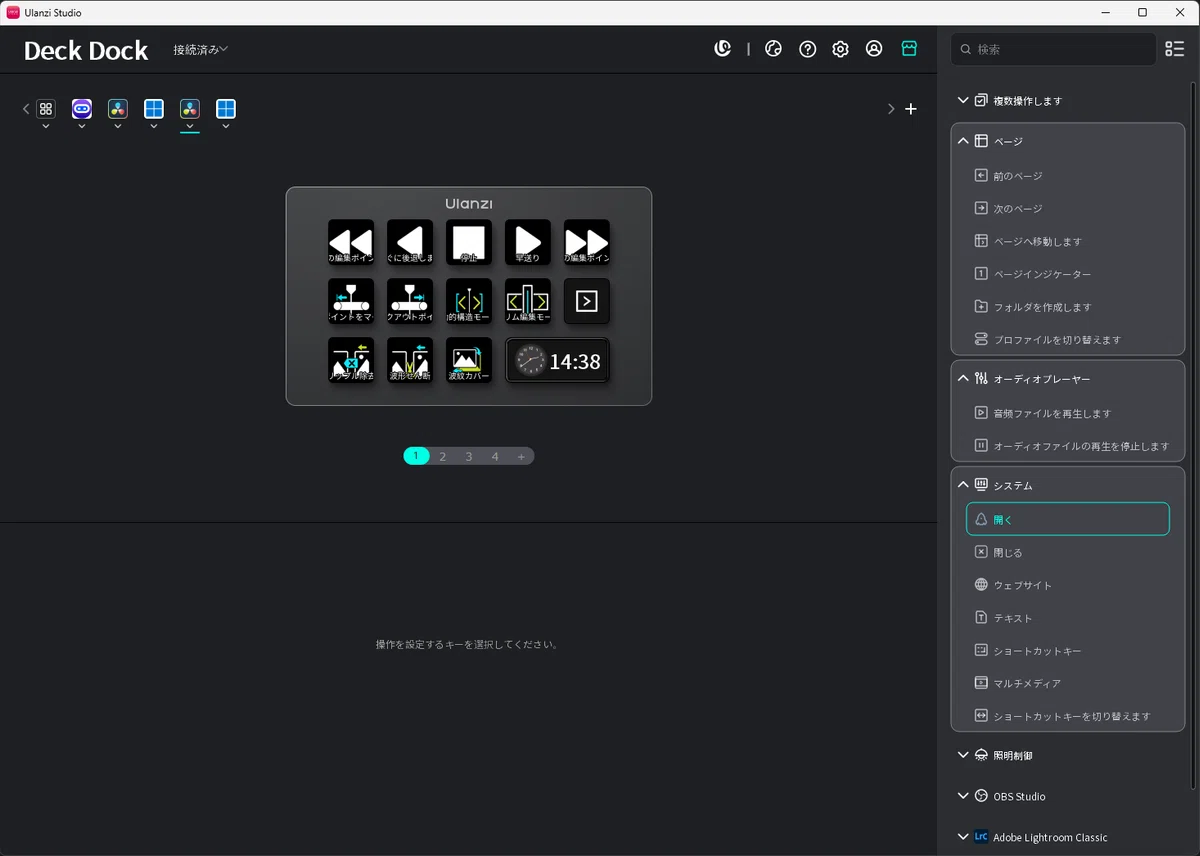Viewport: 1200px width, 856px height.
Task: Add a new page with the + pager button
Action: pos(521,456)
